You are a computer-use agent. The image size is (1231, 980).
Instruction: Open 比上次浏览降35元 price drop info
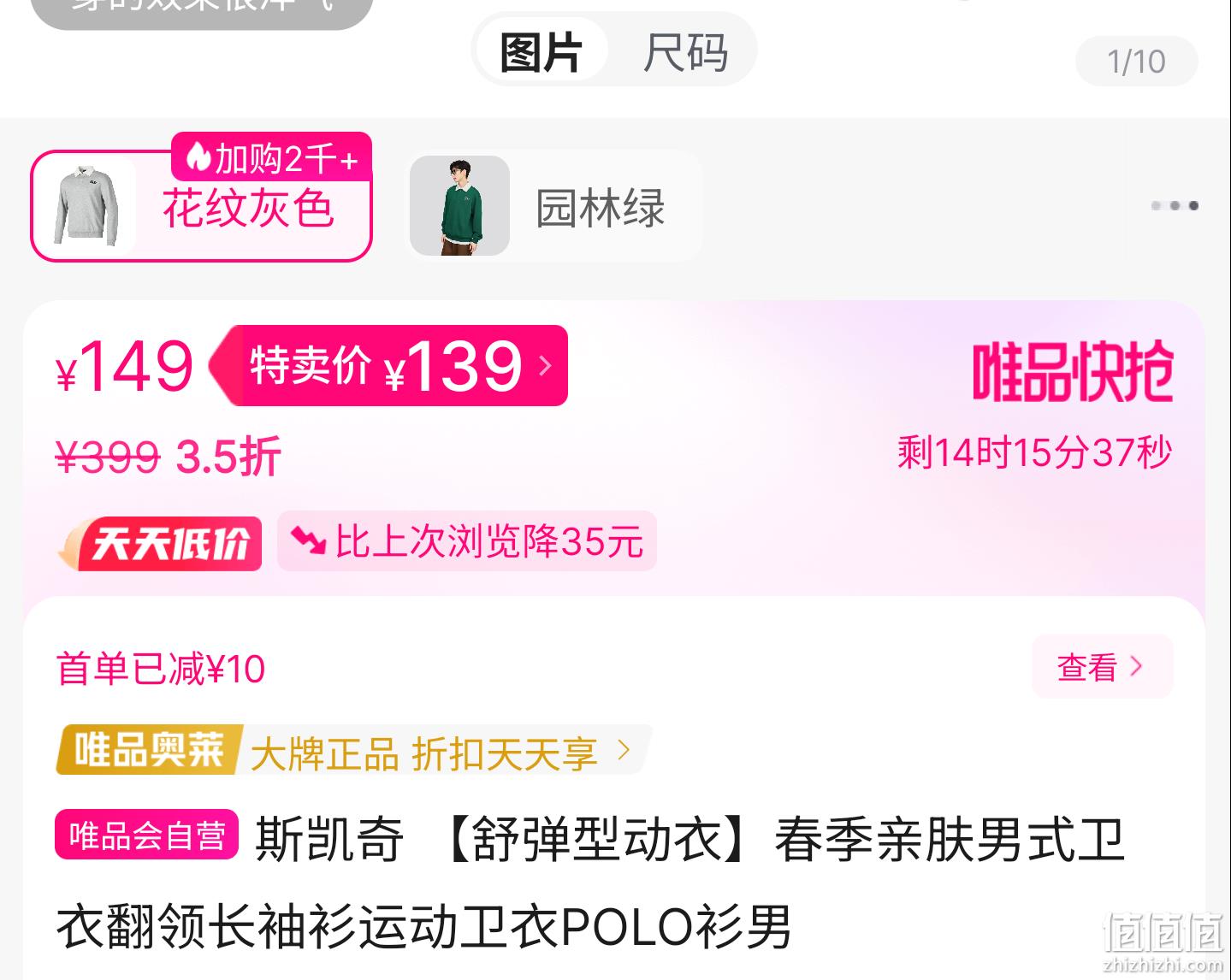[467, 540]
